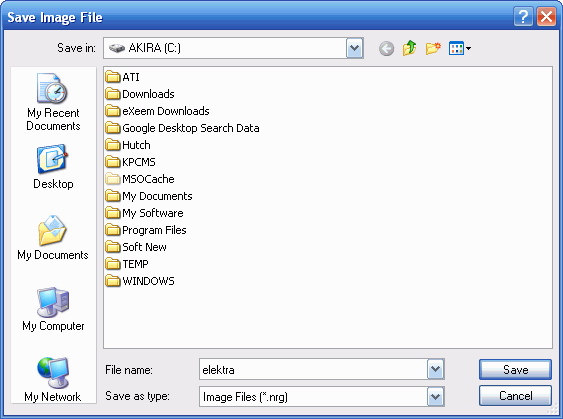Expand the Save as type dropdown

click(435, 397)
